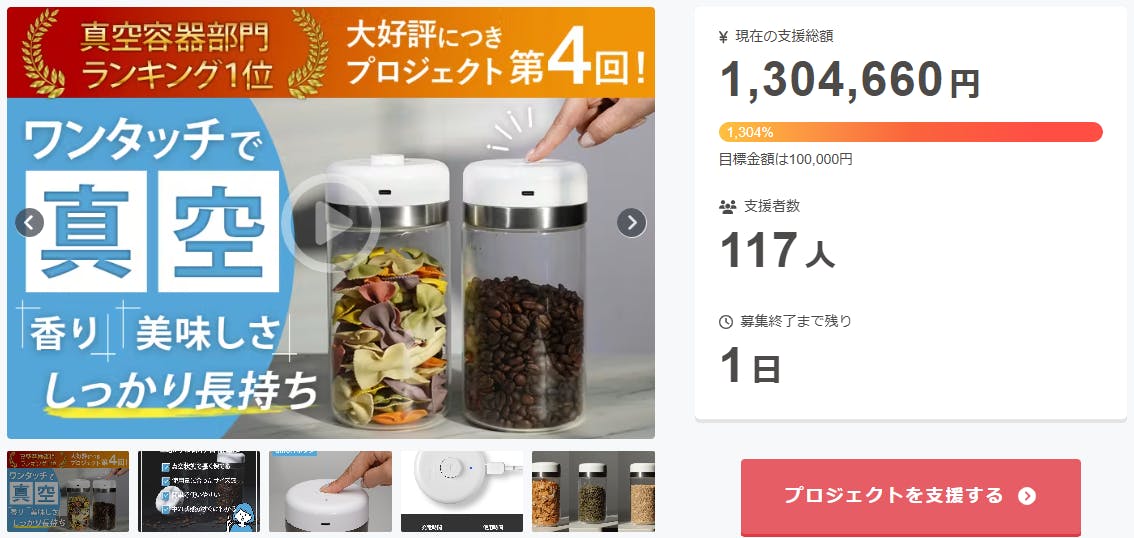Click the 1,304% funding progress bar
This screenshot has width=1134, height=538.
[x=911, y=132]
